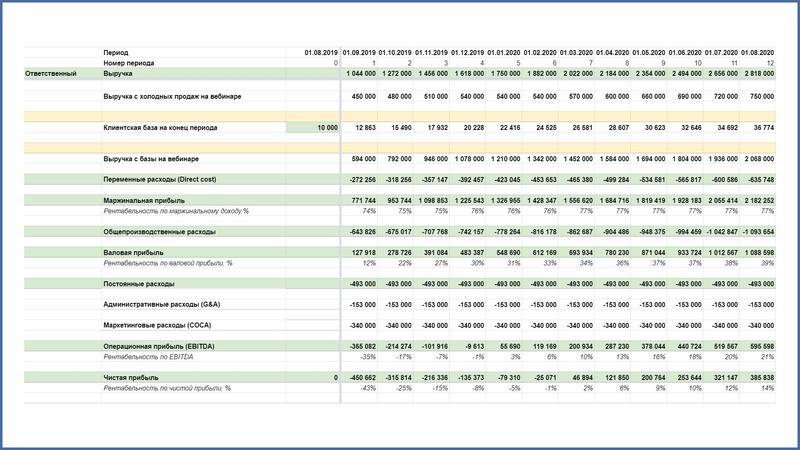800x450 pixels.
Task: Select Административные расходы (G&A) label
Action: [x=162, y=305]
